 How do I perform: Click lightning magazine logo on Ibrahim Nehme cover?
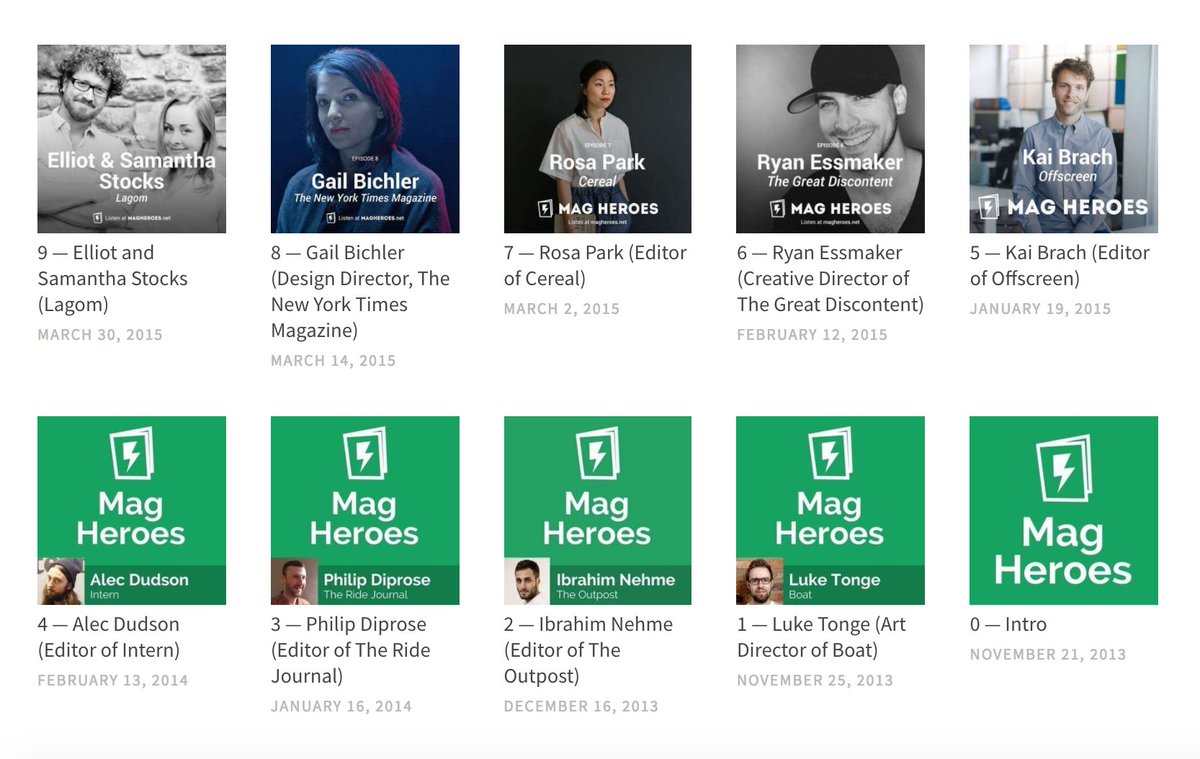pos(597,454)
